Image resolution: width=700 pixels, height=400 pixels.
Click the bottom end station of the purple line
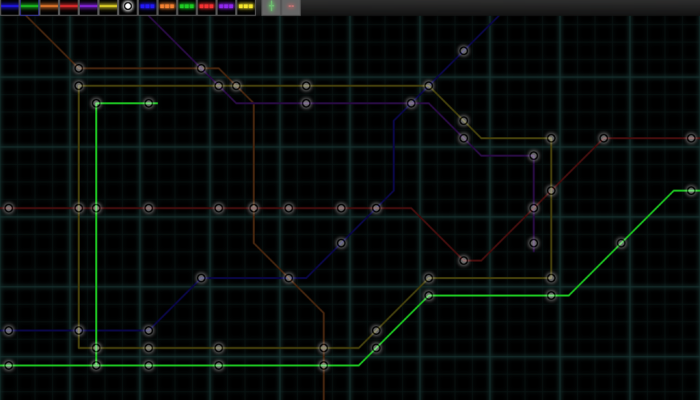tap(533, 243)
